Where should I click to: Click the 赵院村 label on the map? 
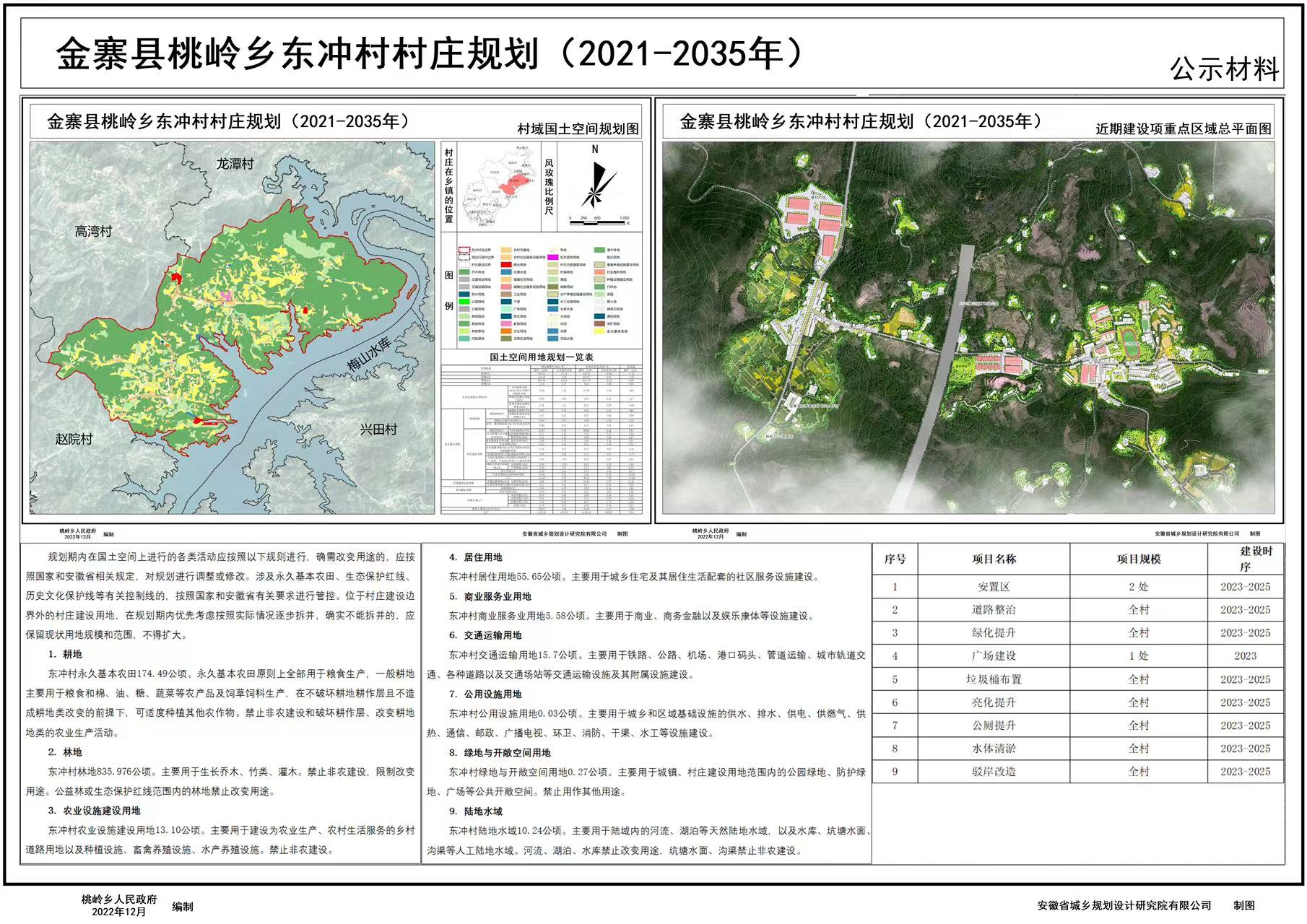click(74, 438)
